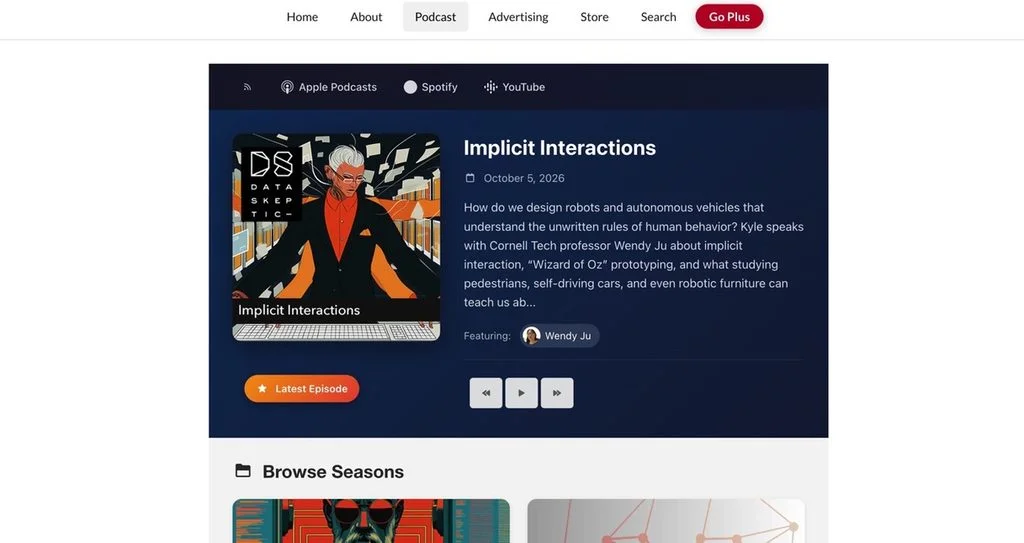Click the Featuring: label

coord(487,336)
